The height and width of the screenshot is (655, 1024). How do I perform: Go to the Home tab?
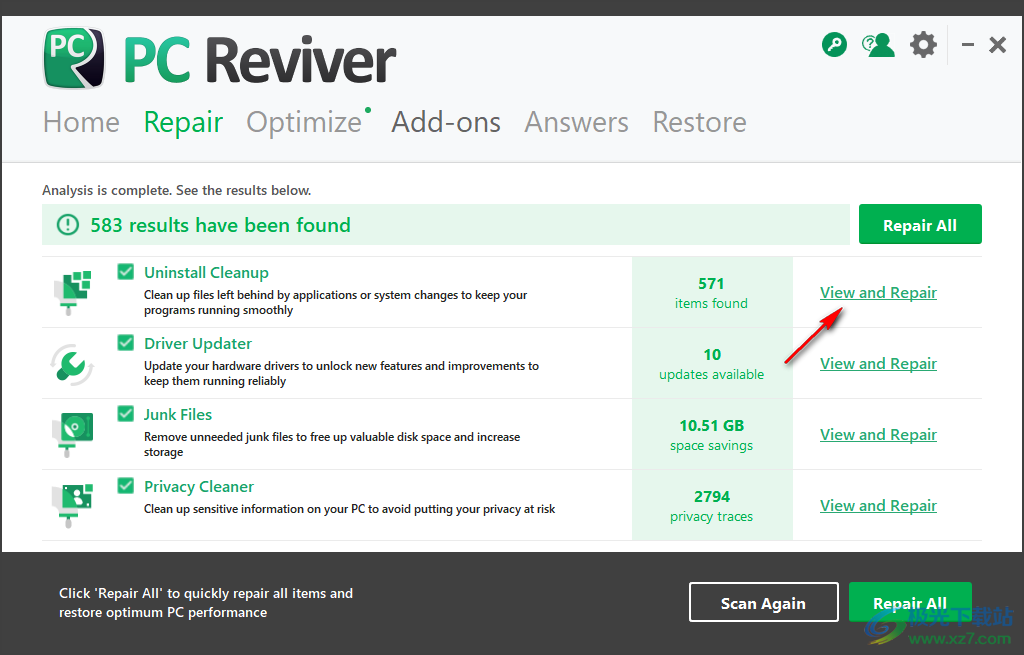coord(82,122)
